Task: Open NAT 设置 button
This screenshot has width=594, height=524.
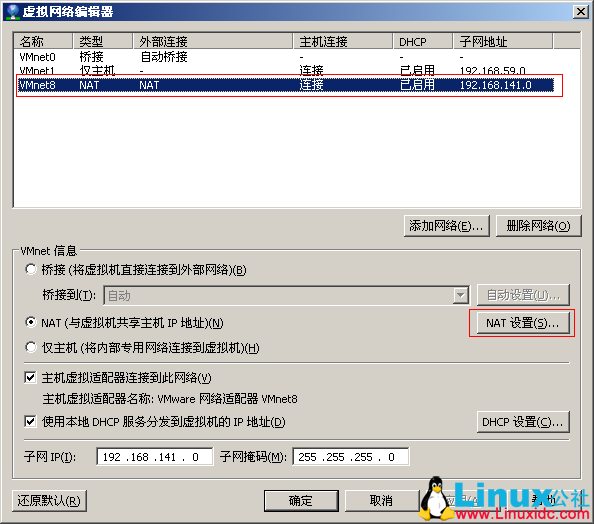Action: pyautogui.click(x=523, y=323)
